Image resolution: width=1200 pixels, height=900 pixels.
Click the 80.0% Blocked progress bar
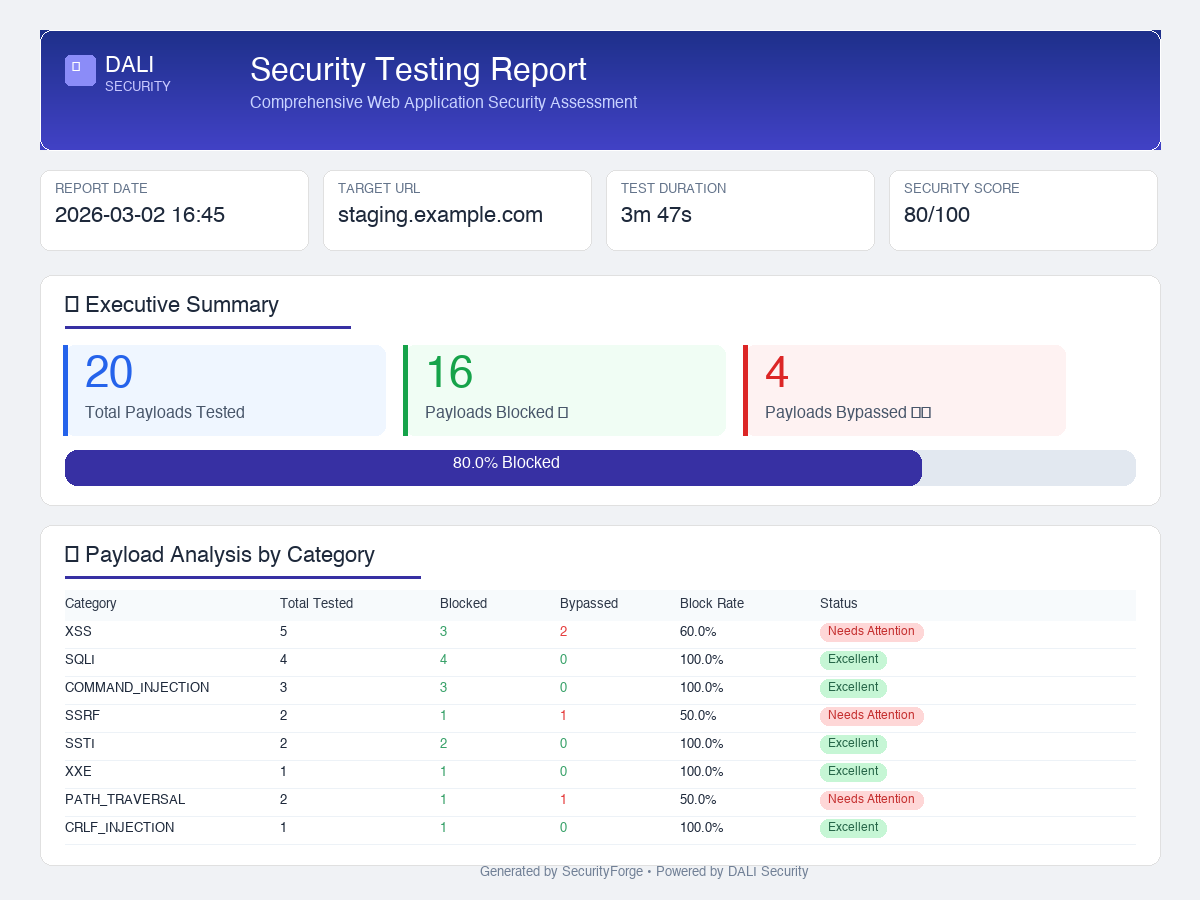click(x=507, y=463)
